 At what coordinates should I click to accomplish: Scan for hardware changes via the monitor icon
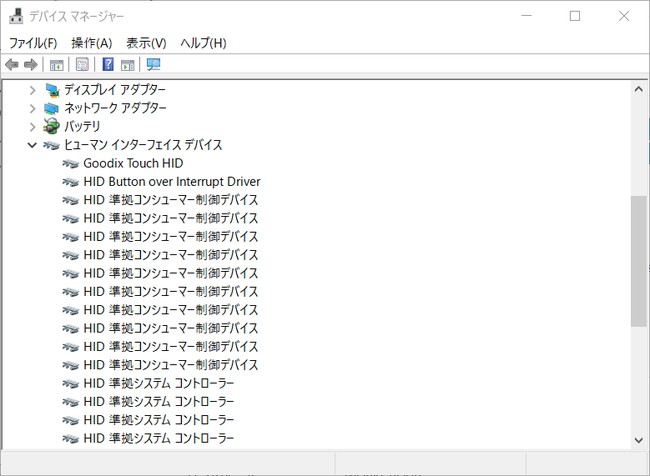tap(153, 64)
